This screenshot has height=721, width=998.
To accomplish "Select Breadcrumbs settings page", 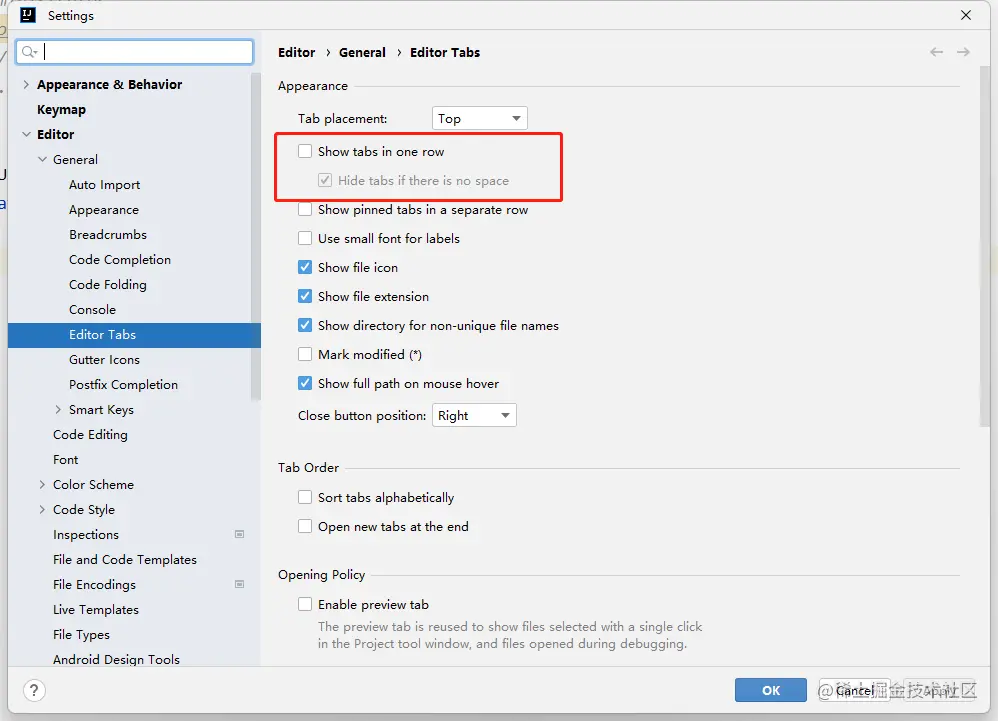I will (x=108, y=234).
